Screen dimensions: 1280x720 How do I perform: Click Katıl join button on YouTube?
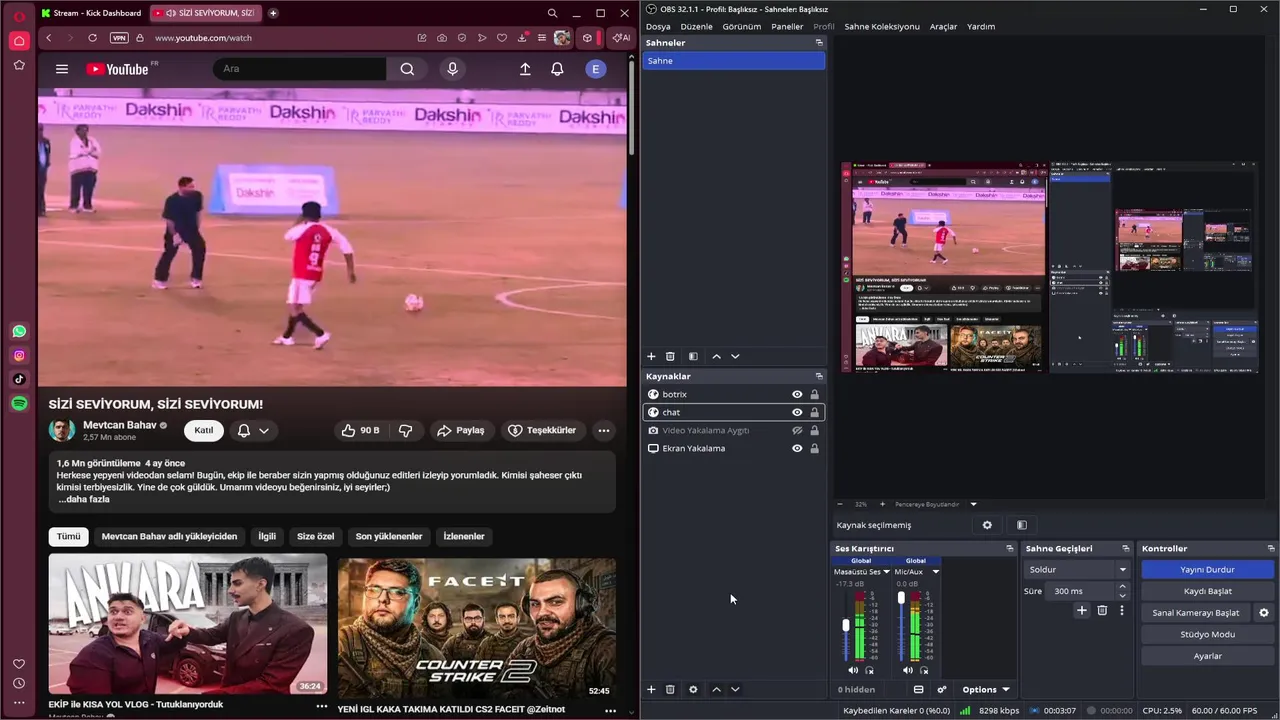coord(204,430)
